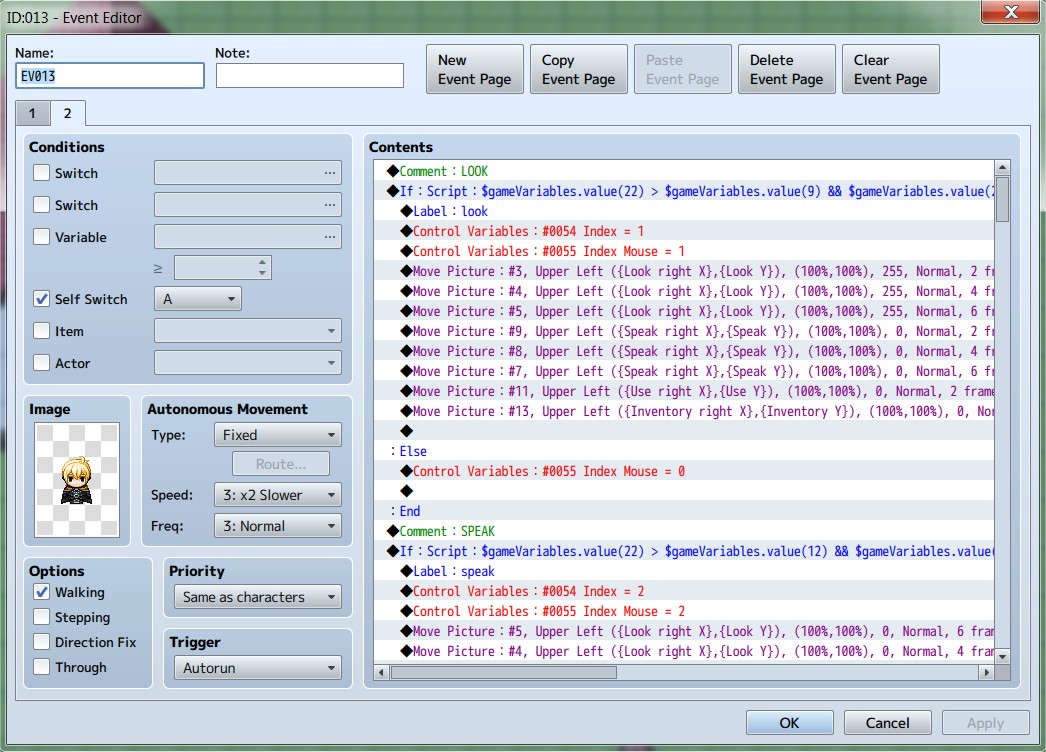Select Control Variables #0054 Index = 2

click(x=684, y=592)
